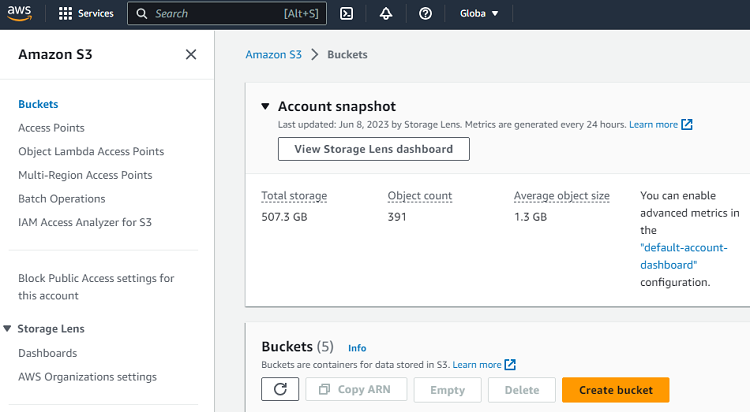Click the Amazon S3 breadcrumb link
Screen dimensions: 750x412
pyautogui.click(x=273, y=55)
